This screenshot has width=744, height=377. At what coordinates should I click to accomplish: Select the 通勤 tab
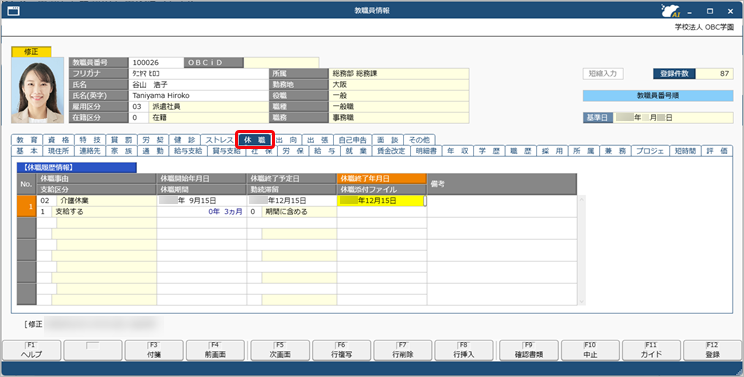click(x=153, y=151)
